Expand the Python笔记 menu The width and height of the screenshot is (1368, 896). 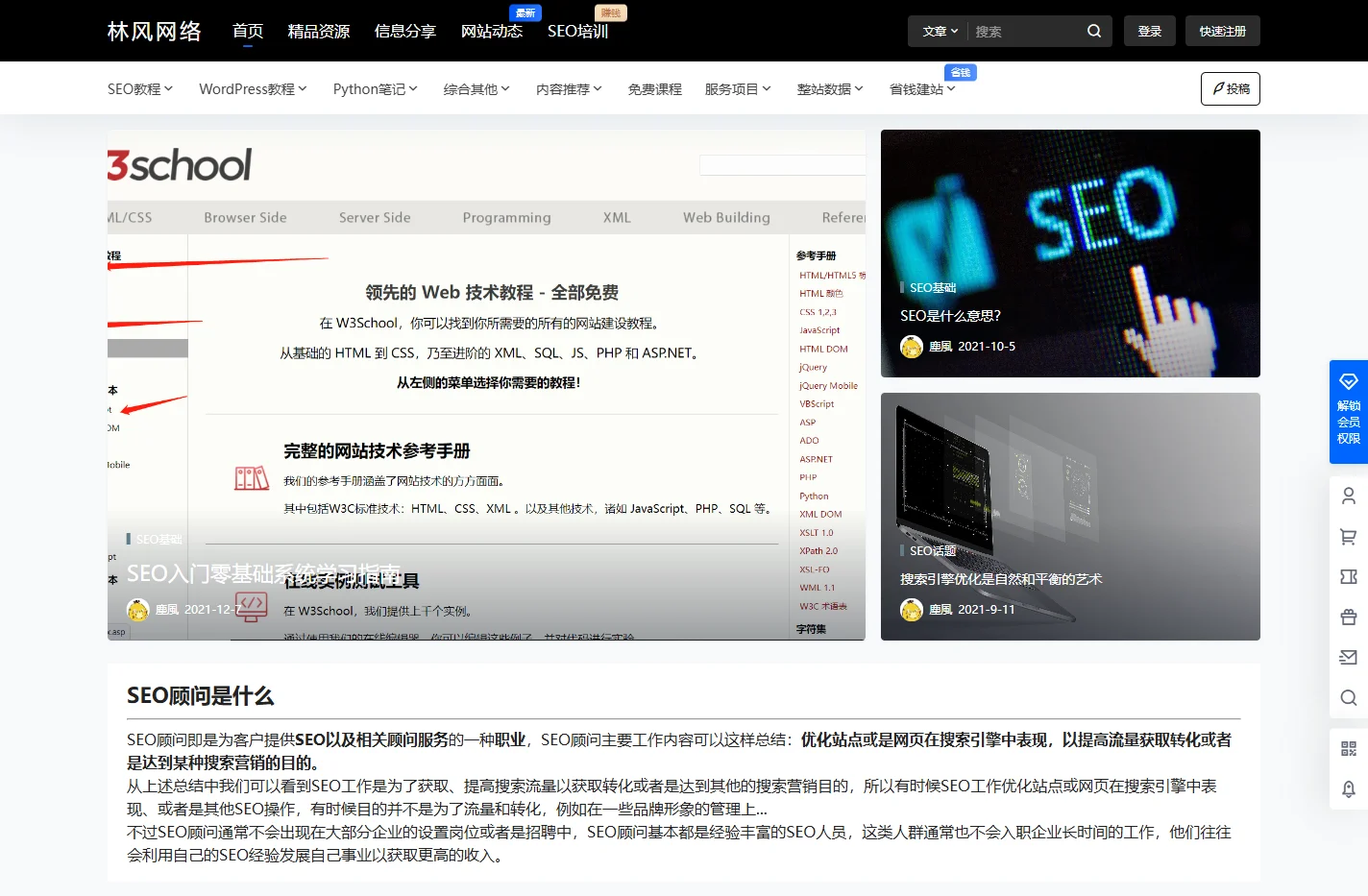[375, 88]
